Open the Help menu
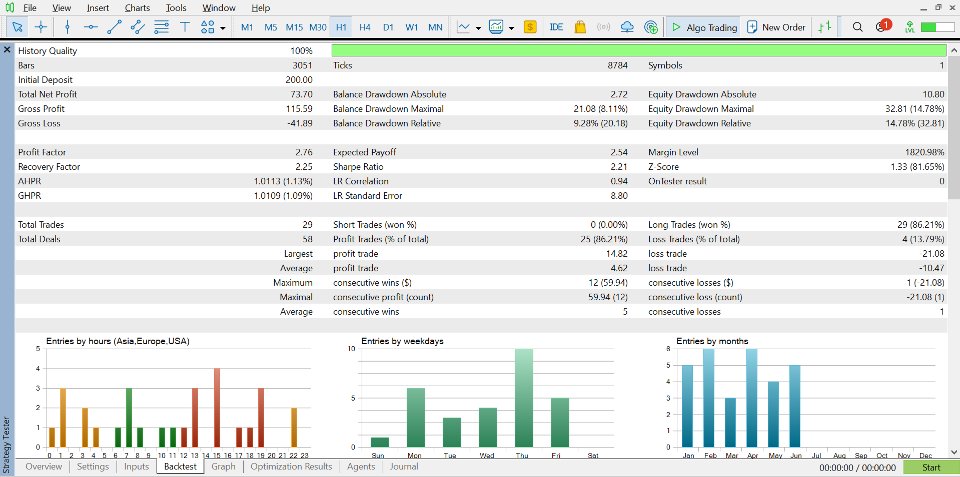Image resolution: width=960 pixels, height=477 pixels. click(x=261, y=8)
